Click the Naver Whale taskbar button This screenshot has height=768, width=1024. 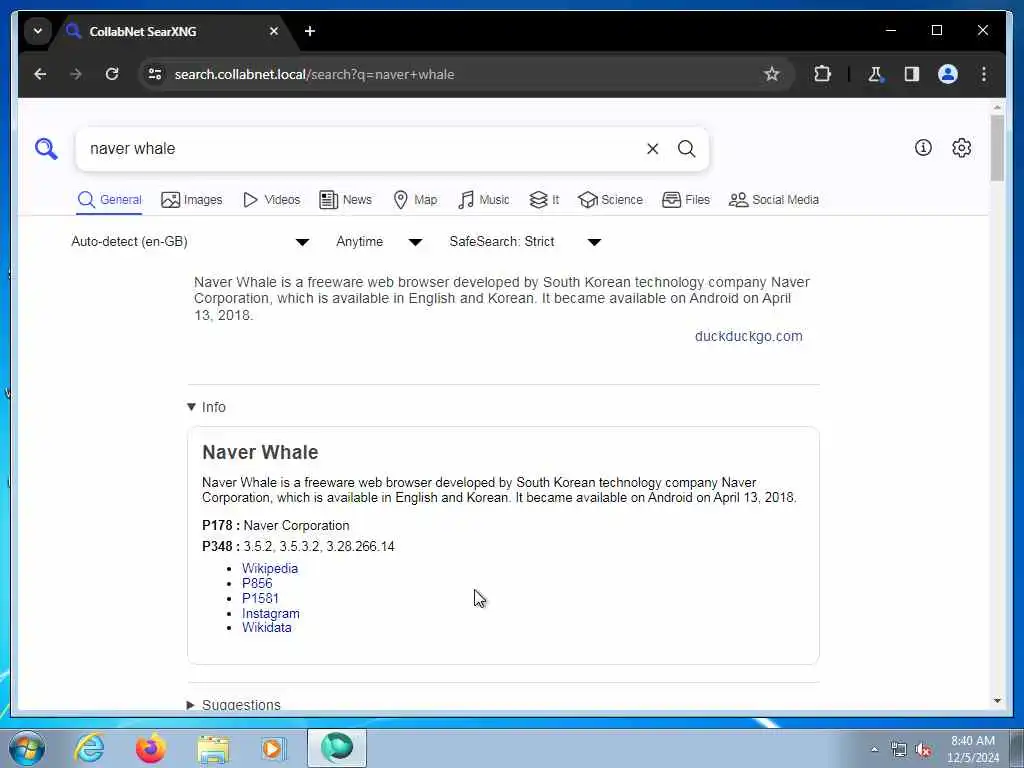click(x=337, y=748)
